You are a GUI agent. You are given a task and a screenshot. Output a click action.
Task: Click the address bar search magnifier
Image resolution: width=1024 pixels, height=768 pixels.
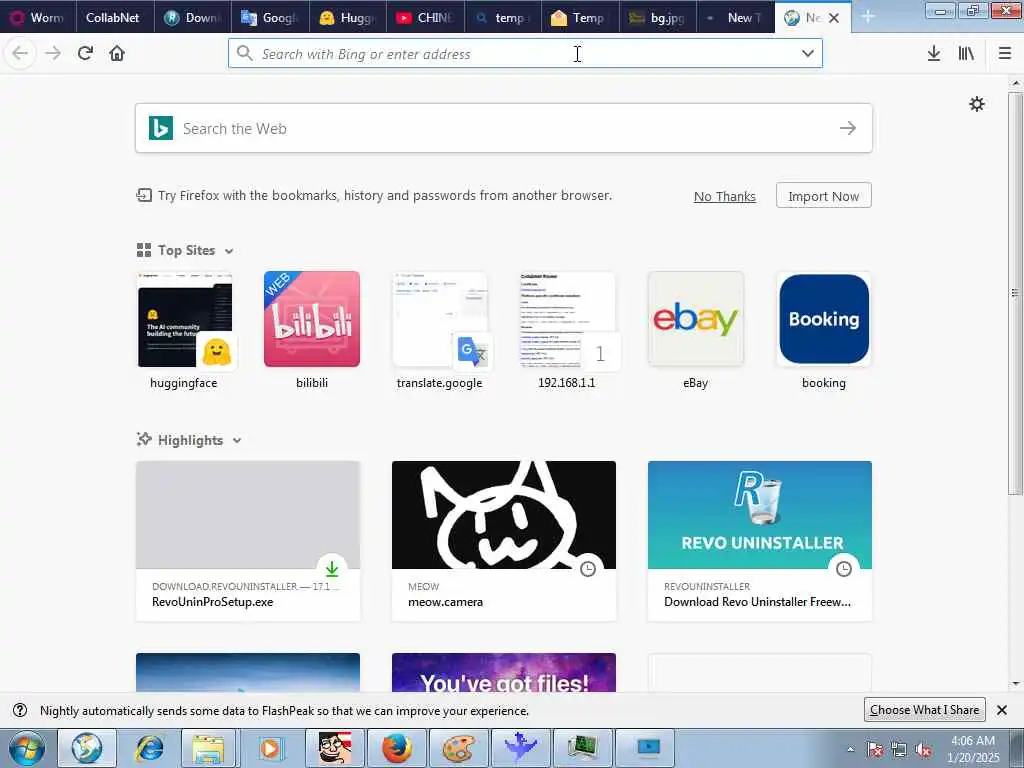[x=244, y=53]
